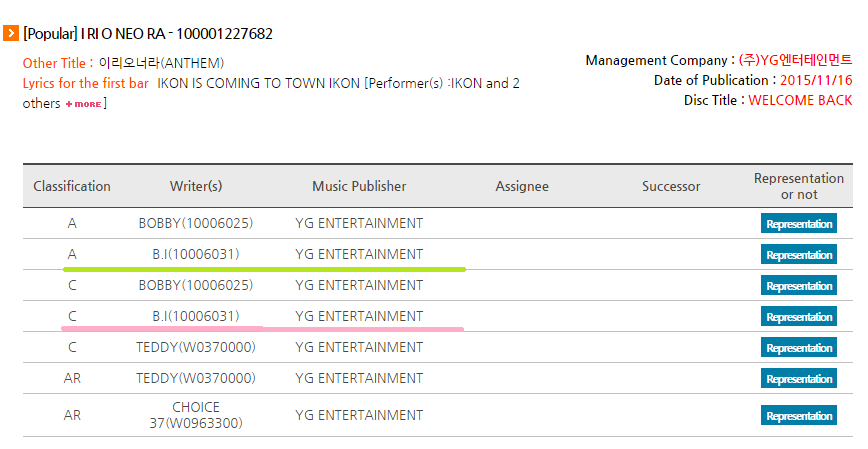Screen dimensions: 868x449
Task: Click the Classification column header
Action: click(72, 186)
